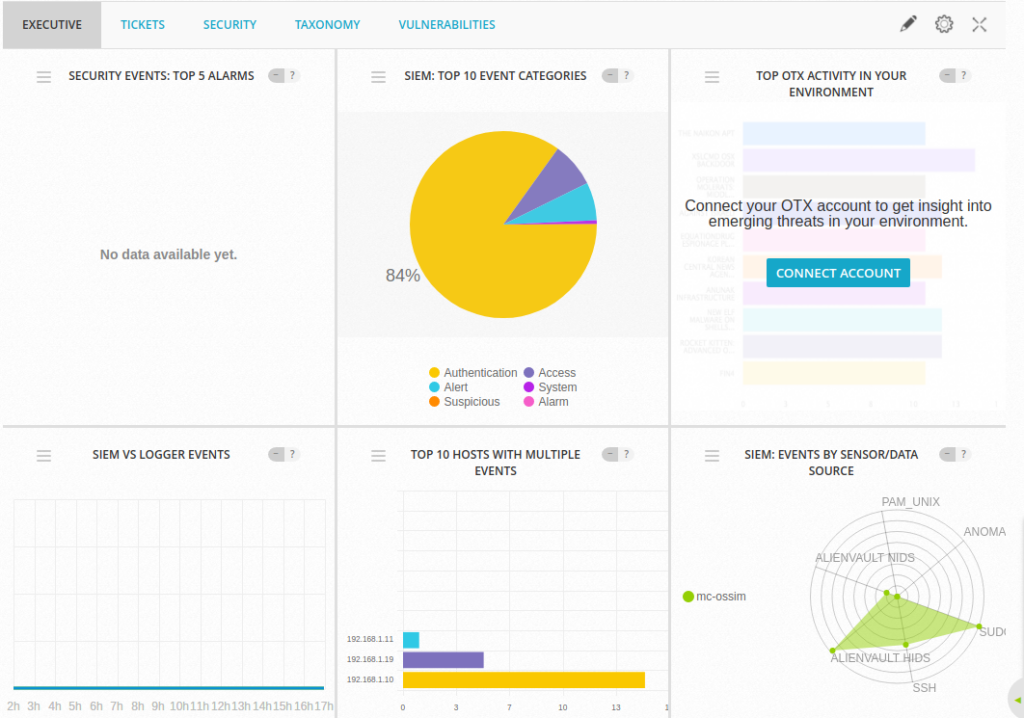The image size is (1024, 718).
Task: Click the fullscreen arrows icon
Action: tap(980, 24)
